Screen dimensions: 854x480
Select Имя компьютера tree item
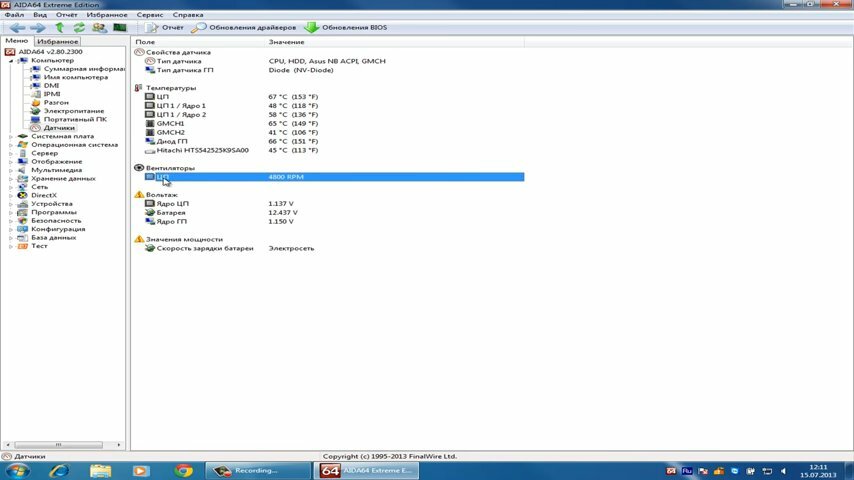tap(76, 77)
